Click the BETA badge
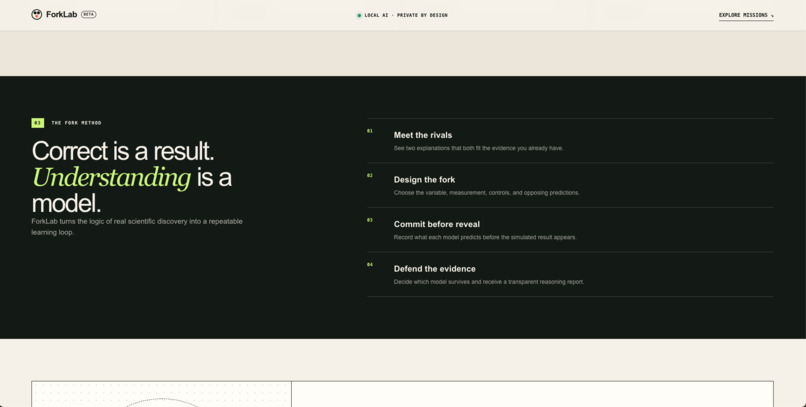Image resolution: width=806 pixels, height=407 pixels. click(88, 14)
